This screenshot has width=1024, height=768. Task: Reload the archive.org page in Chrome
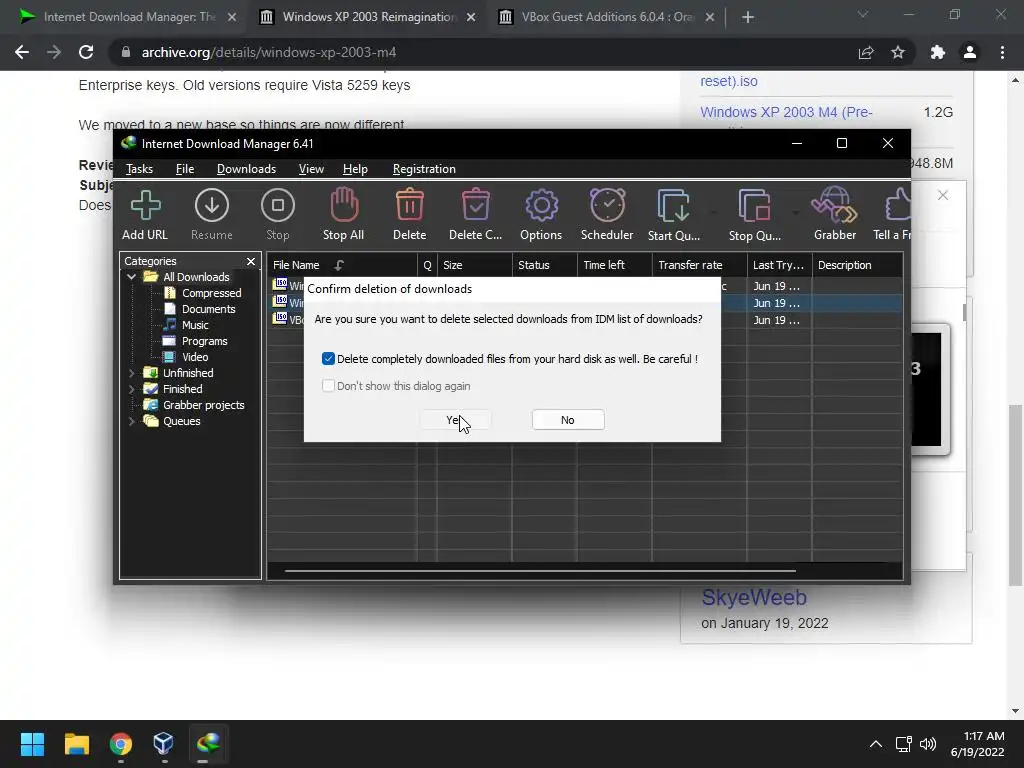pos(86,52)
